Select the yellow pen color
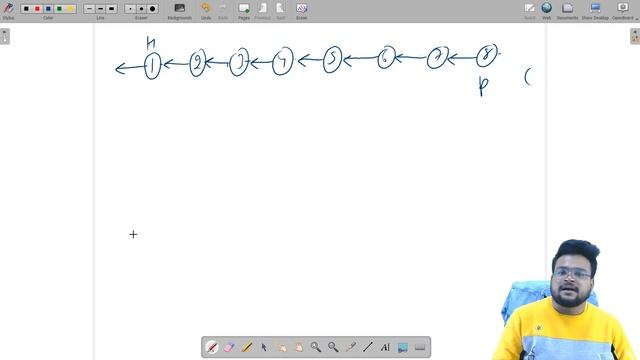640x360 pixels. (70, 9)
